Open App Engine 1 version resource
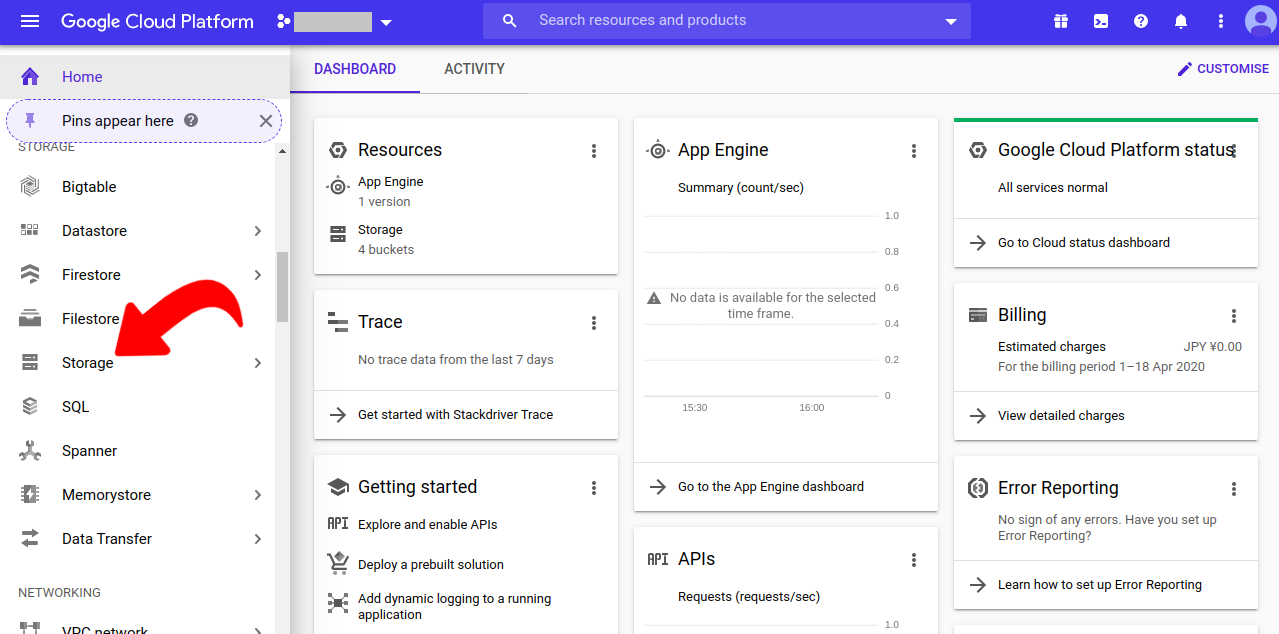Image resolution: width=1279 pixels, height=634 pixels. coord(391,192)
